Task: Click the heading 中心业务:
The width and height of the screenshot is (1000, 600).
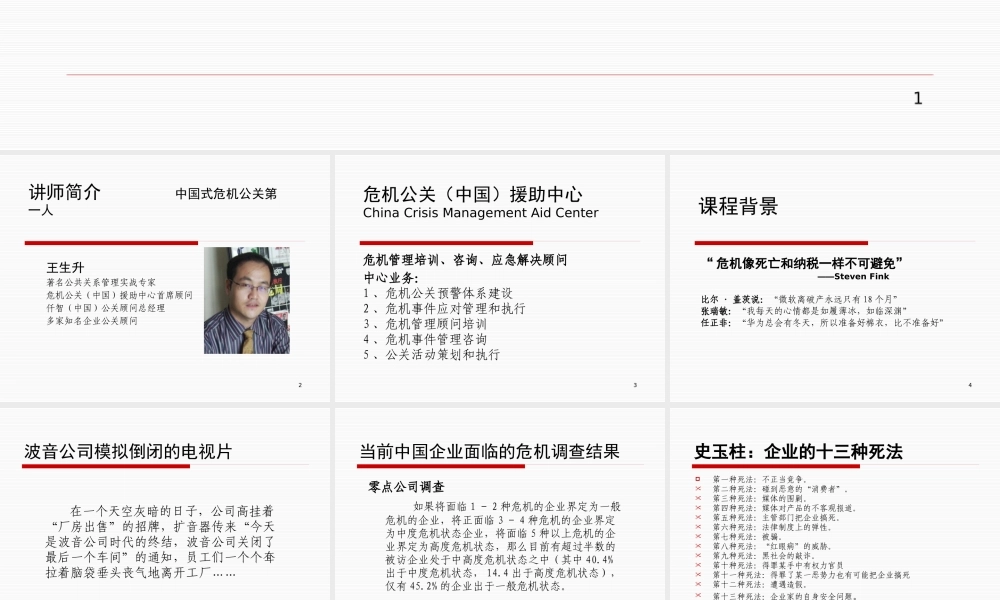Action: pos(391,277)
